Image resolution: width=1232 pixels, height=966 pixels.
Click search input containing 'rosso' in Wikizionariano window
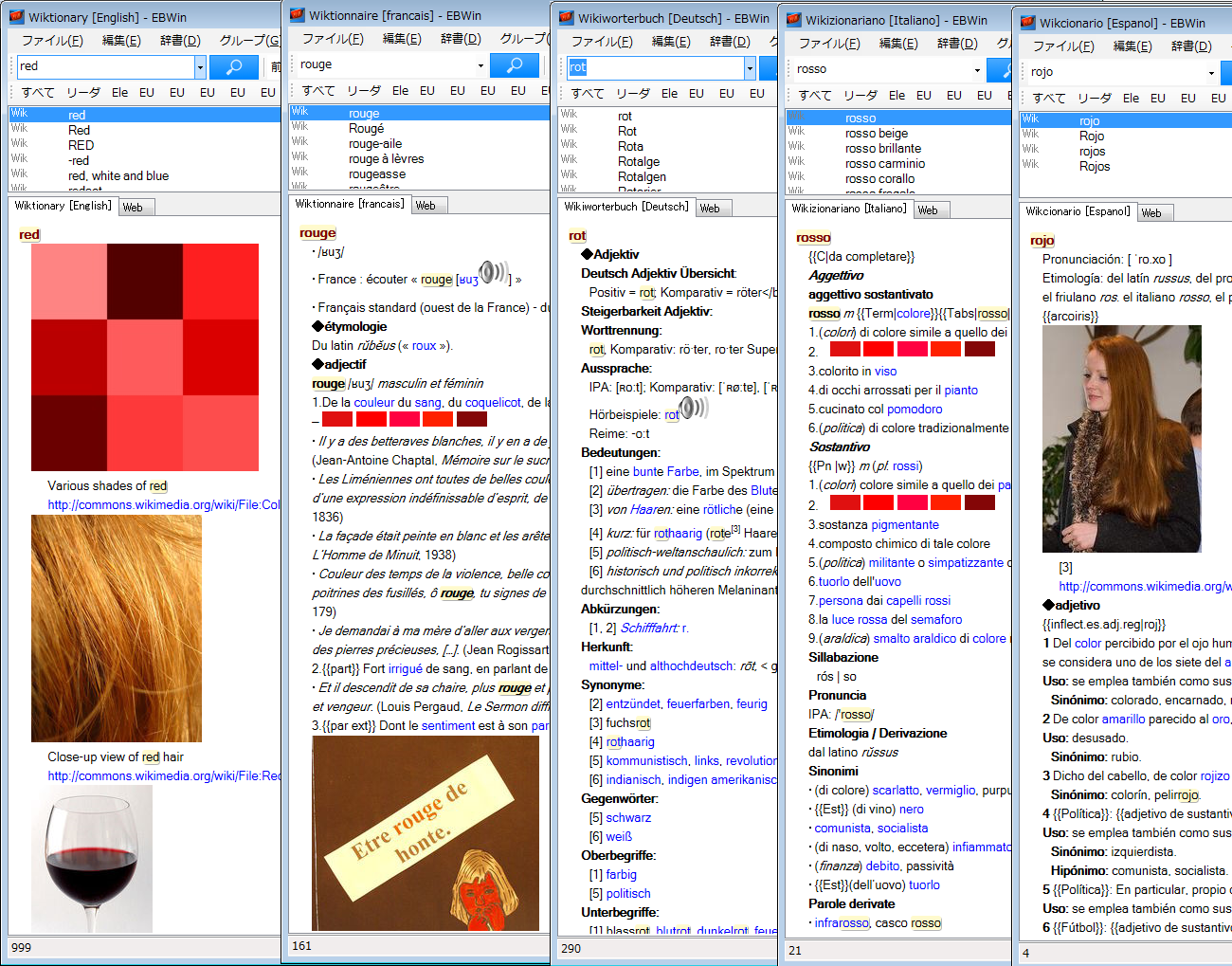click(882, 69)
